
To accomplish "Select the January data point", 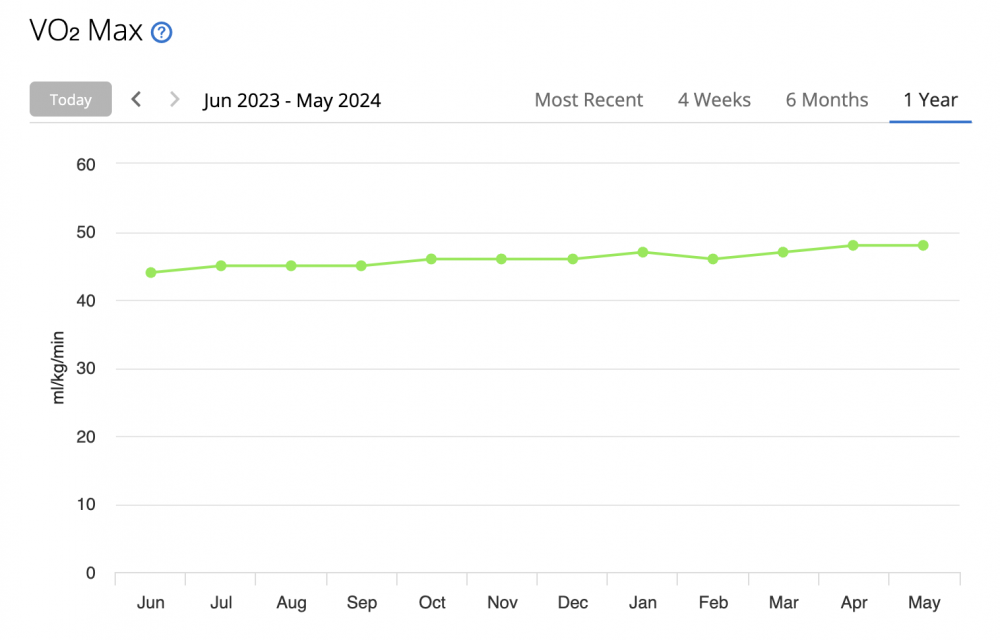I will point(643,252).
